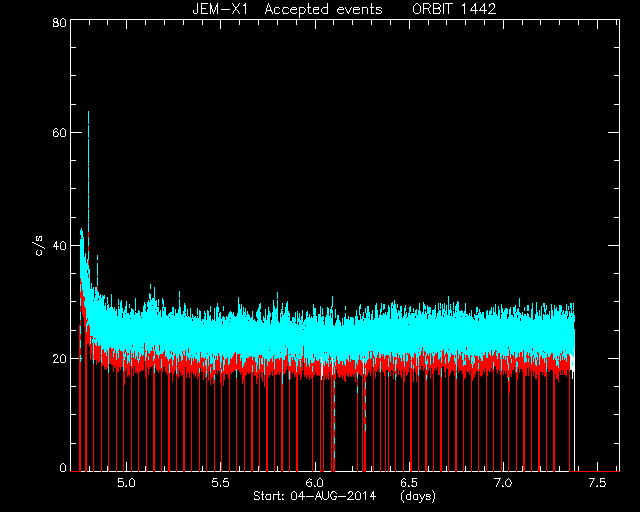Click the c/s y-axis label
The width and height of the screenshot is (640, 512).
39,246
